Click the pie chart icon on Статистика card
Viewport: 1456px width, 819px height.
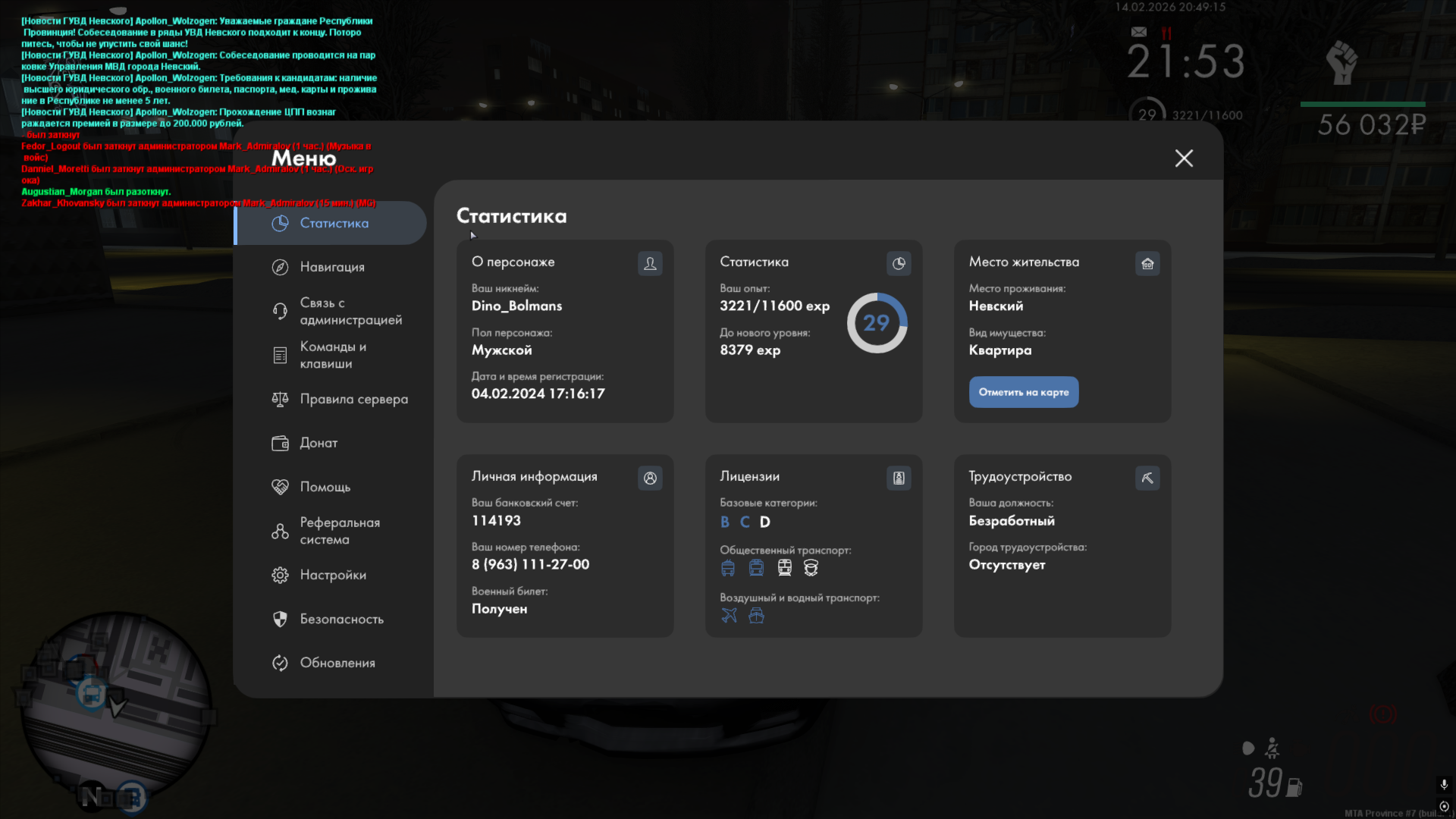click(899, 263)
